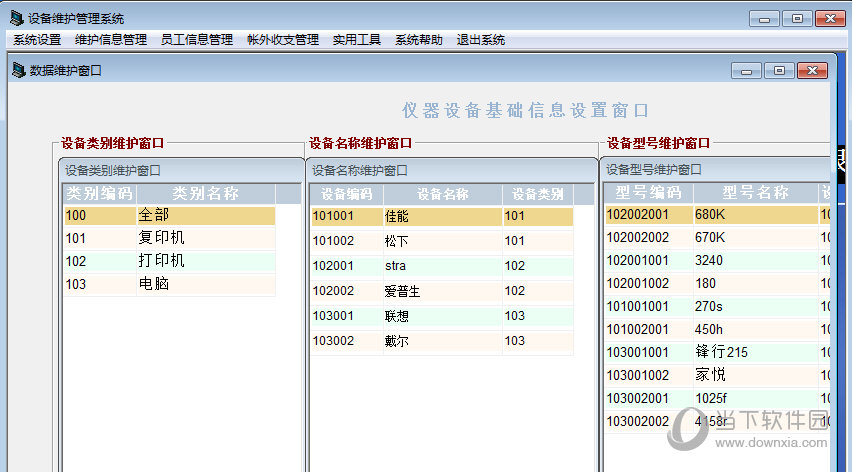Select category row 电脑

205,284
